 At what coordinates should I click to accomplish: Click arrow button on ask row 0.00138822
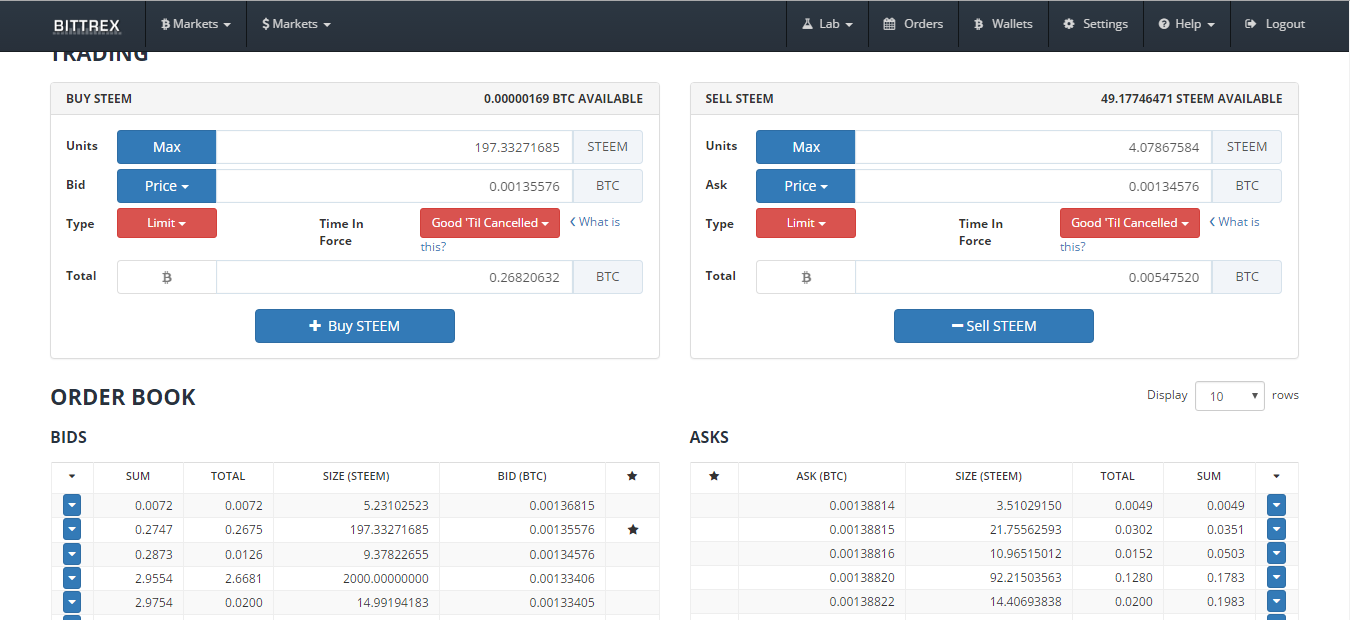tap(1276, 602)
